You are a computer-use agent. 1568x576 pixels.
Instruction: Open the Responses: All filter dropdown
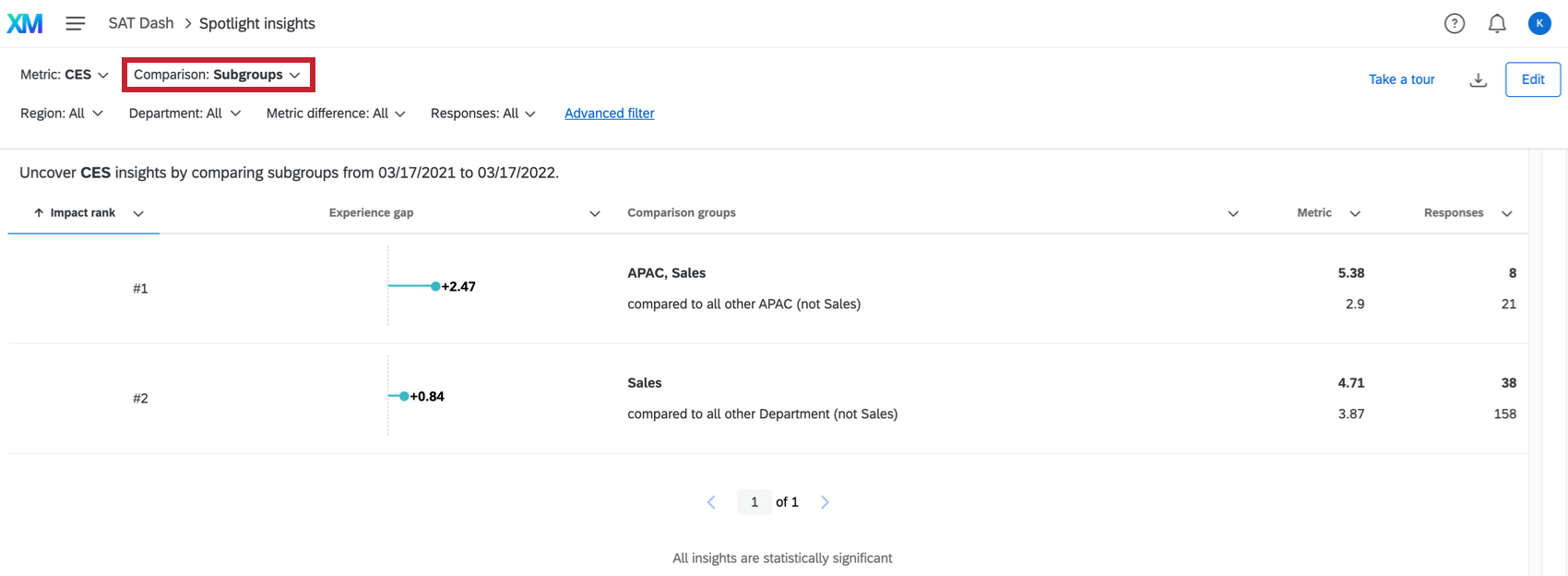pos(482,114)
